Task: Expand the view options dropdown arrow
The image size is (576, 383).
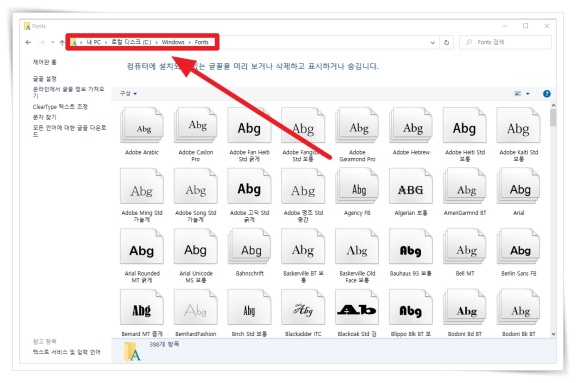Action: pyautogui.click(x=528, y=94)
